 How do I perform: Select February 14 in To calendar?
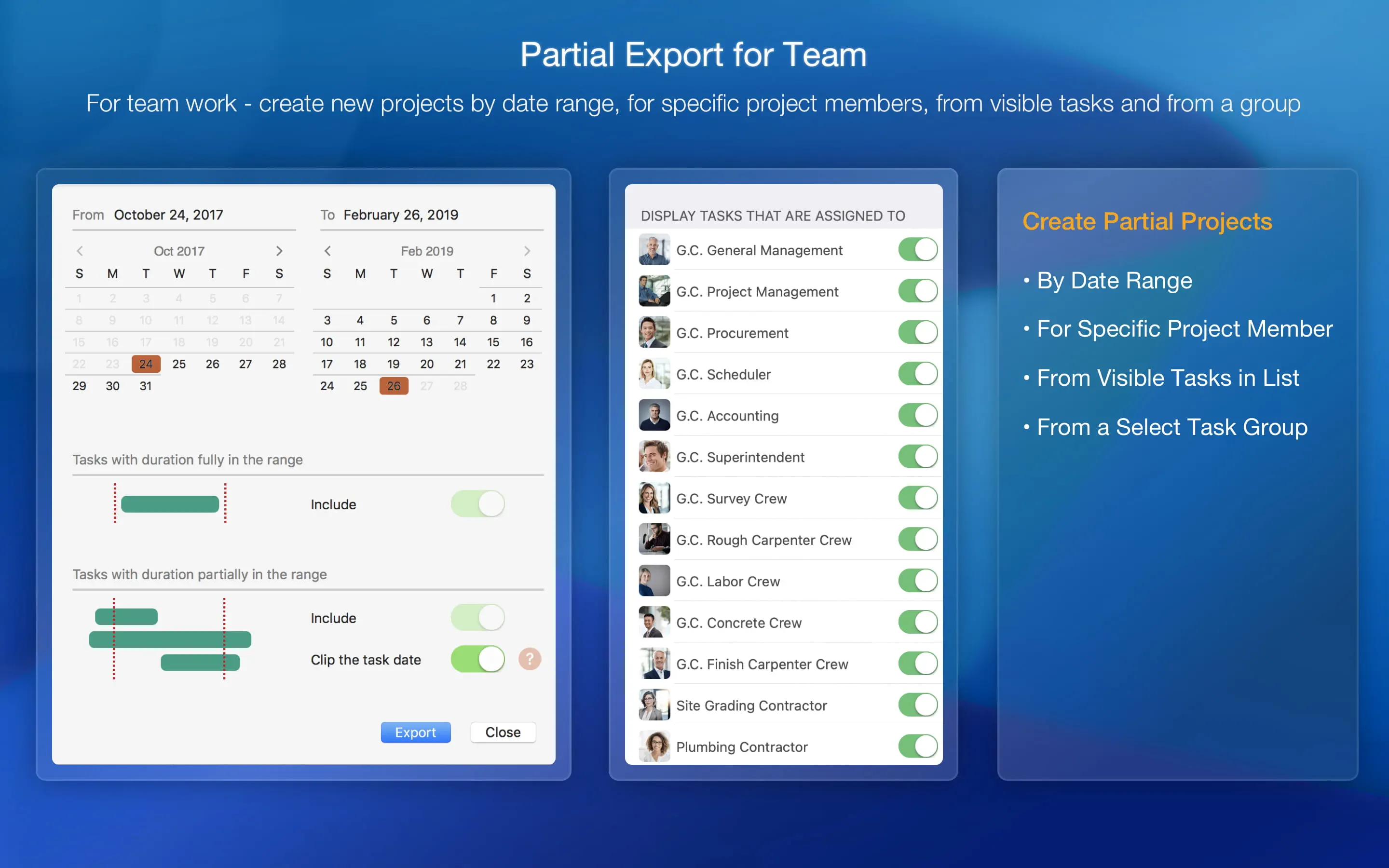tap(460, 342)
